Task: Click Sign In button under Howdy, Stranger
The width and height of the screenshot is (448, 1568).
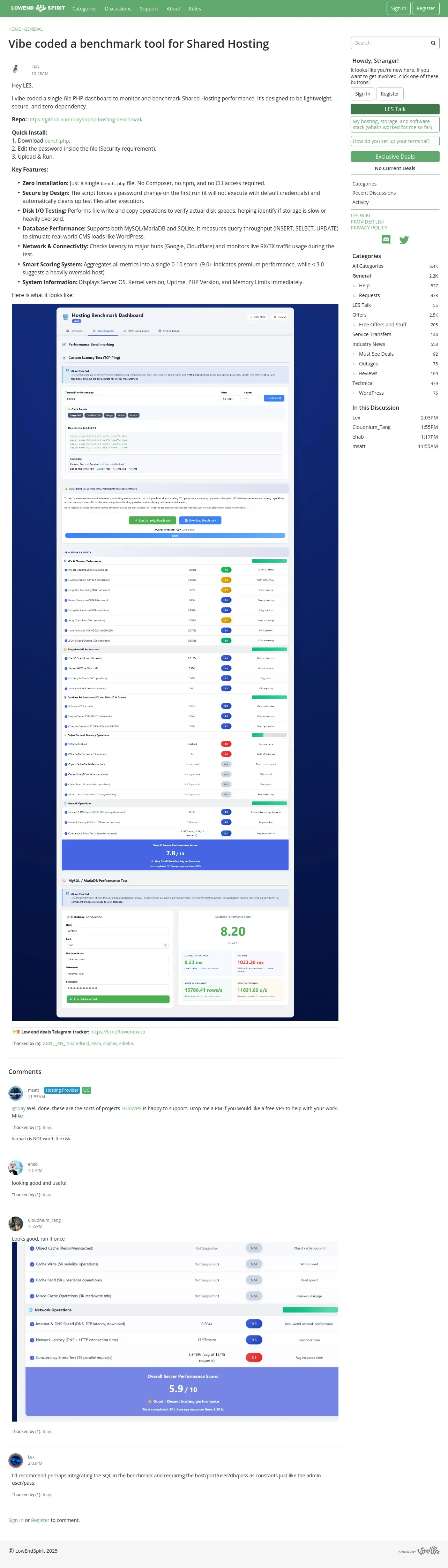Action: [363, 94]
